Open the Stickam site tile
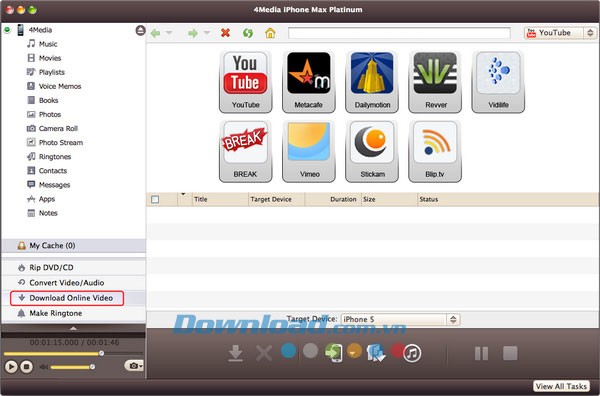Viewport: 600px width, 396px height. pyautogui.click(x=372, y=151)
